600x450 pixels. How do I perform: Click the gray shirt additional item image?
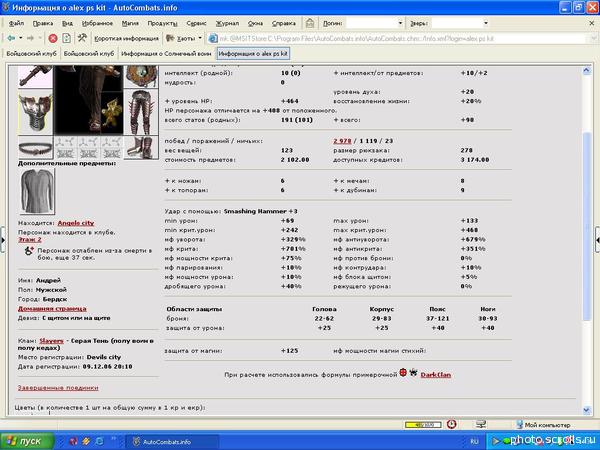point(37,191)
